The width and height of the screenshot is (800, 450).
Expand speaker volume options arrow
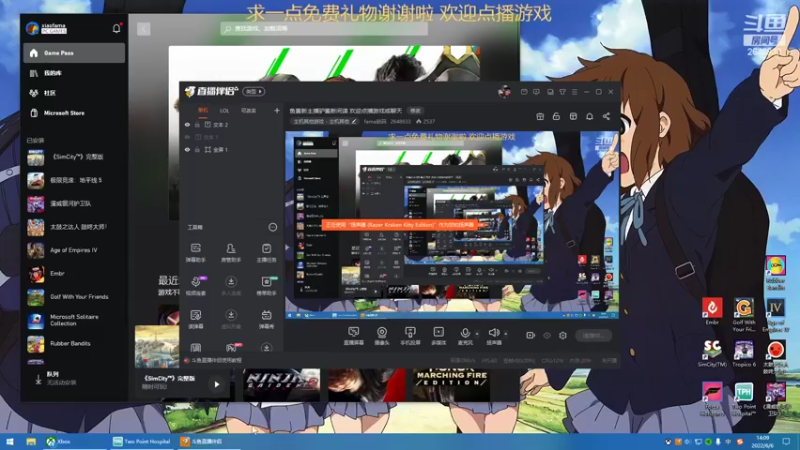(506, 334)
